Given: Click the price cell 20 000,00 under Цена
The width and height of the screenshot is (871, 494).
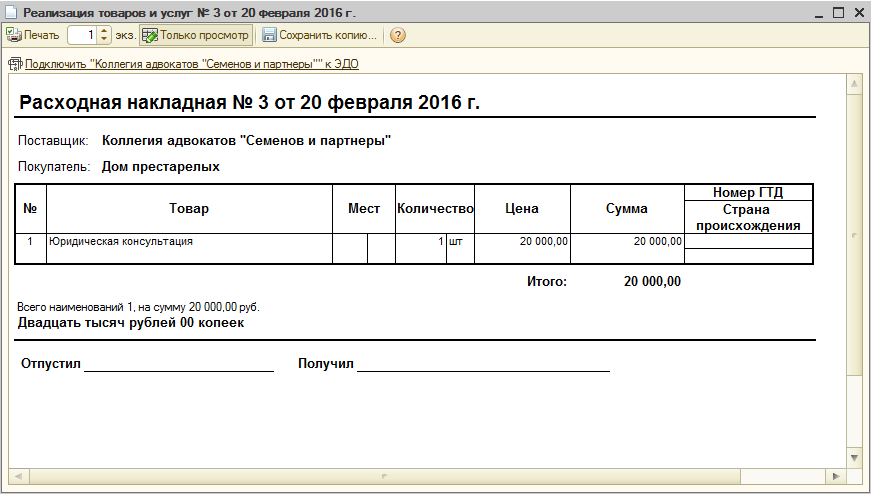Looking at the screenshot, I should pyautogui.click(x=522, y=248).
